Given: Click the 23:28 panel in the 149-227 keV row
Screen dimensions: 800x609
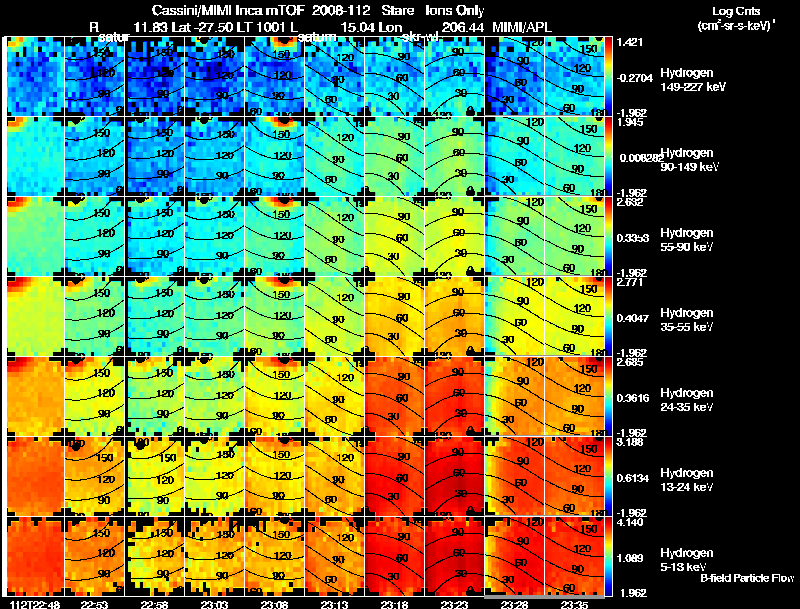Looking at the screenshot, I should tap(514, 77).
